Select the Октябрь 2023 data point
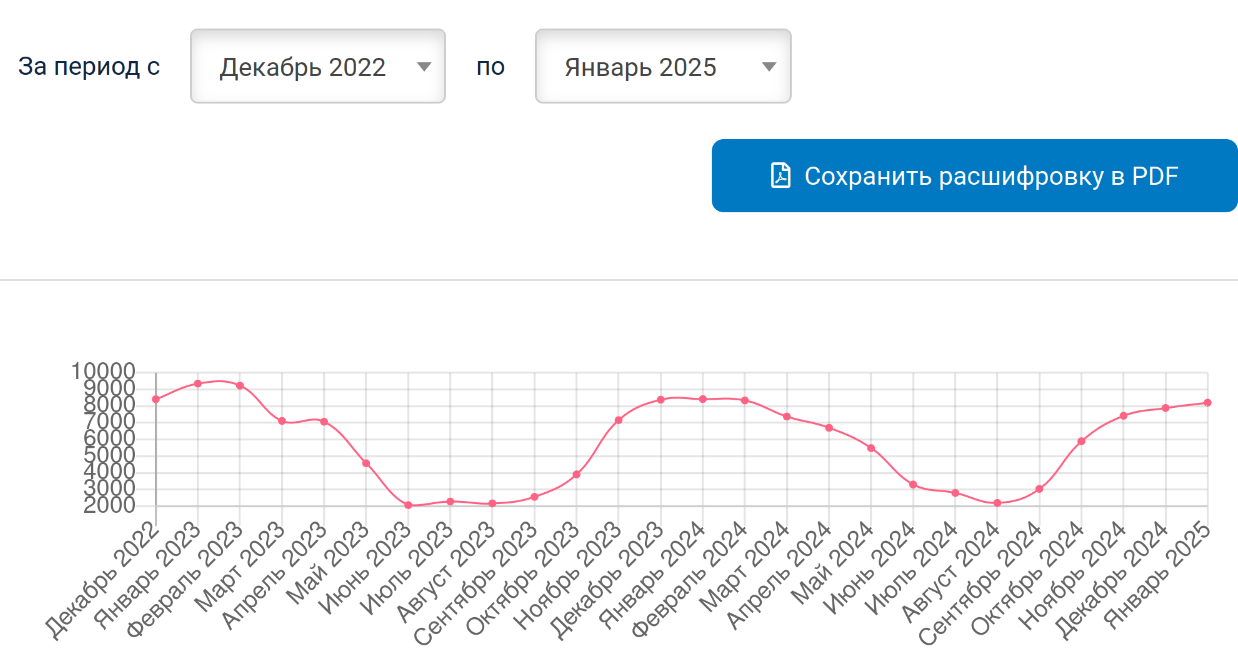Viewport: 1238px width, 656px height. point(577,474)
